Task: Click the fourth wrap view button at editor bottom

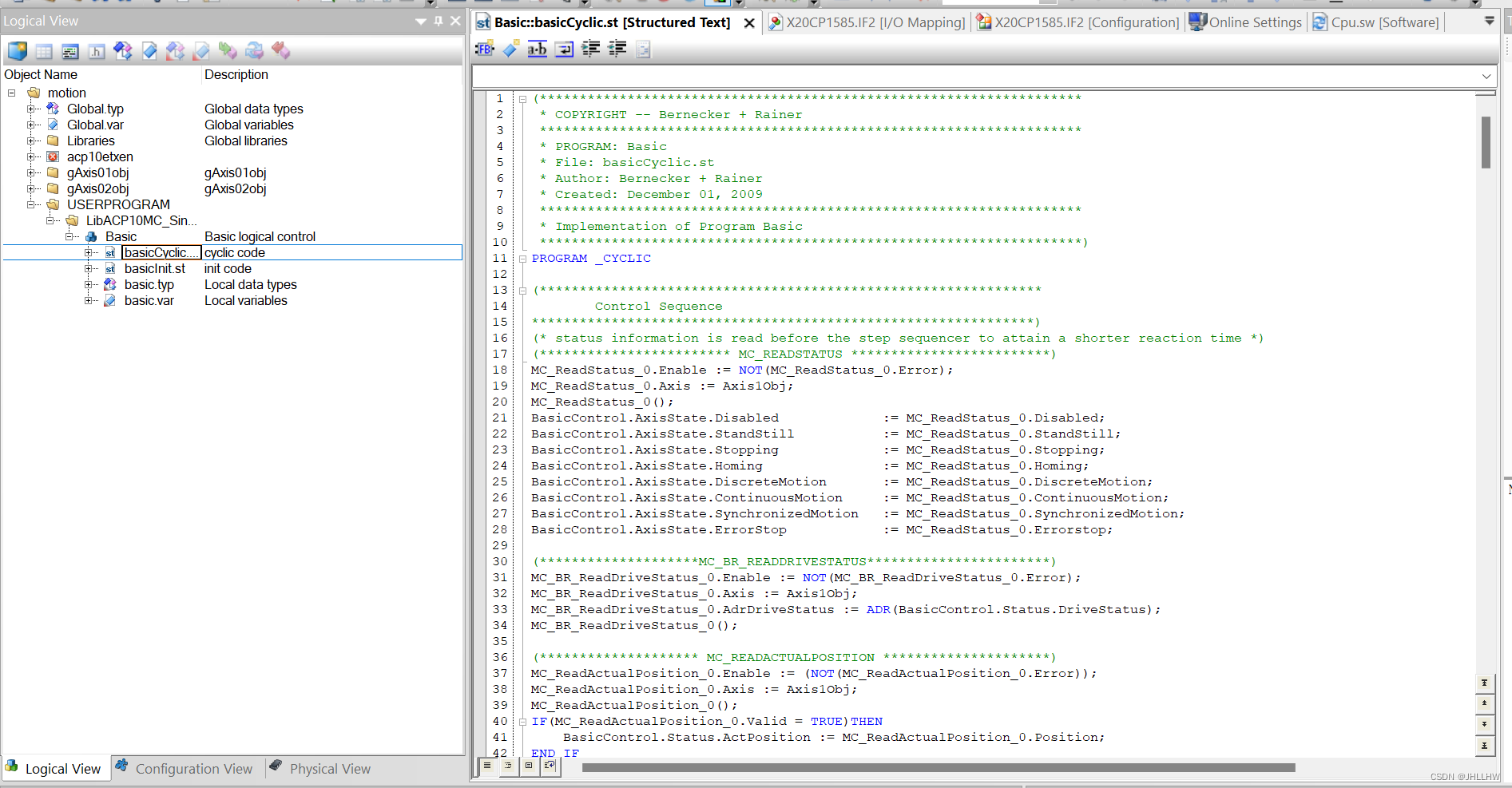Action: [x=550, y=766]
